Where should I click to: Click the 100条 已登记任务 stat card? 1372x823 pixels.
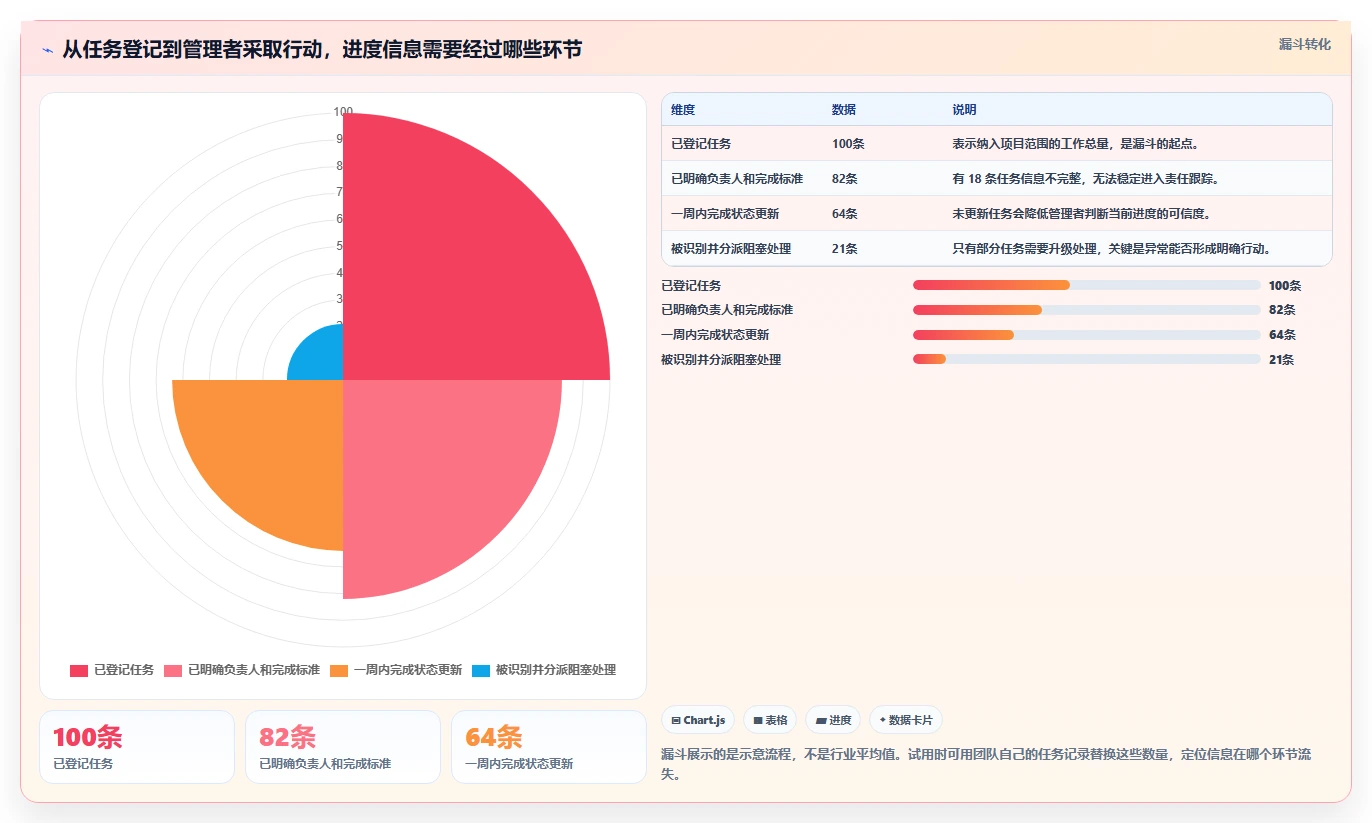(136, 747)
